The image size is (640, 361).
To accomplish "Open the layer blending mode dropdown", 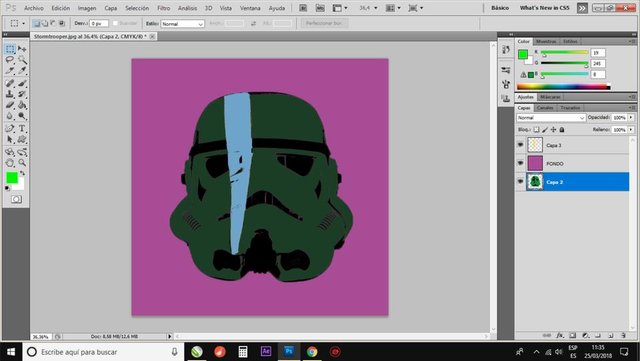I will point(551,118).
